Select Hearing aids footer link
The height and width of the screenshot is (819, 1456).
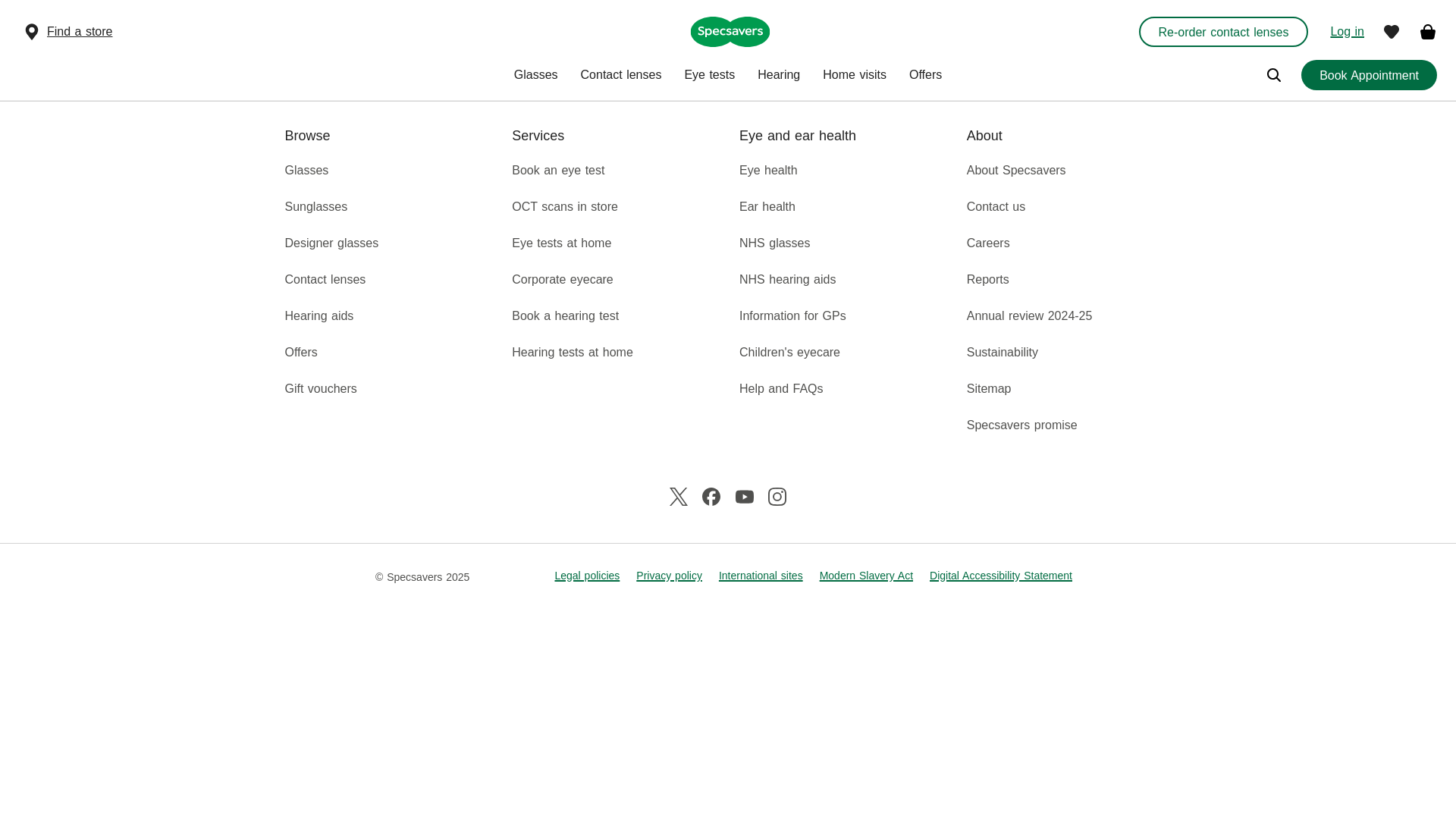pos(318,316)
